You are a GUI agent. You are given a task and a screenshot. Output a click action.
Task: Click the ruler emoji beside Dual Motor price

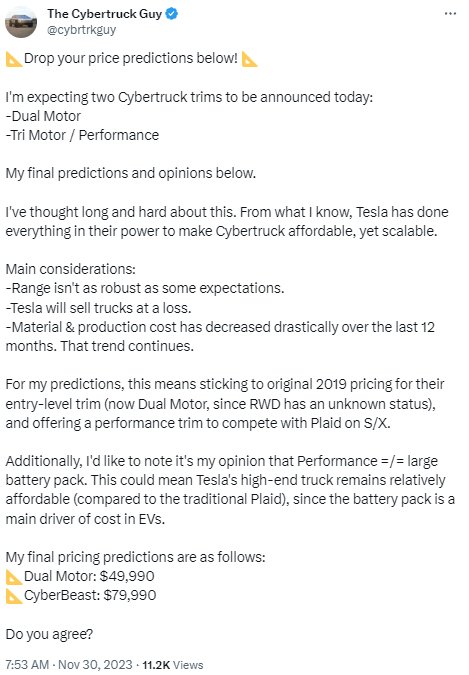pyautogui.click(x=14, y=577)
